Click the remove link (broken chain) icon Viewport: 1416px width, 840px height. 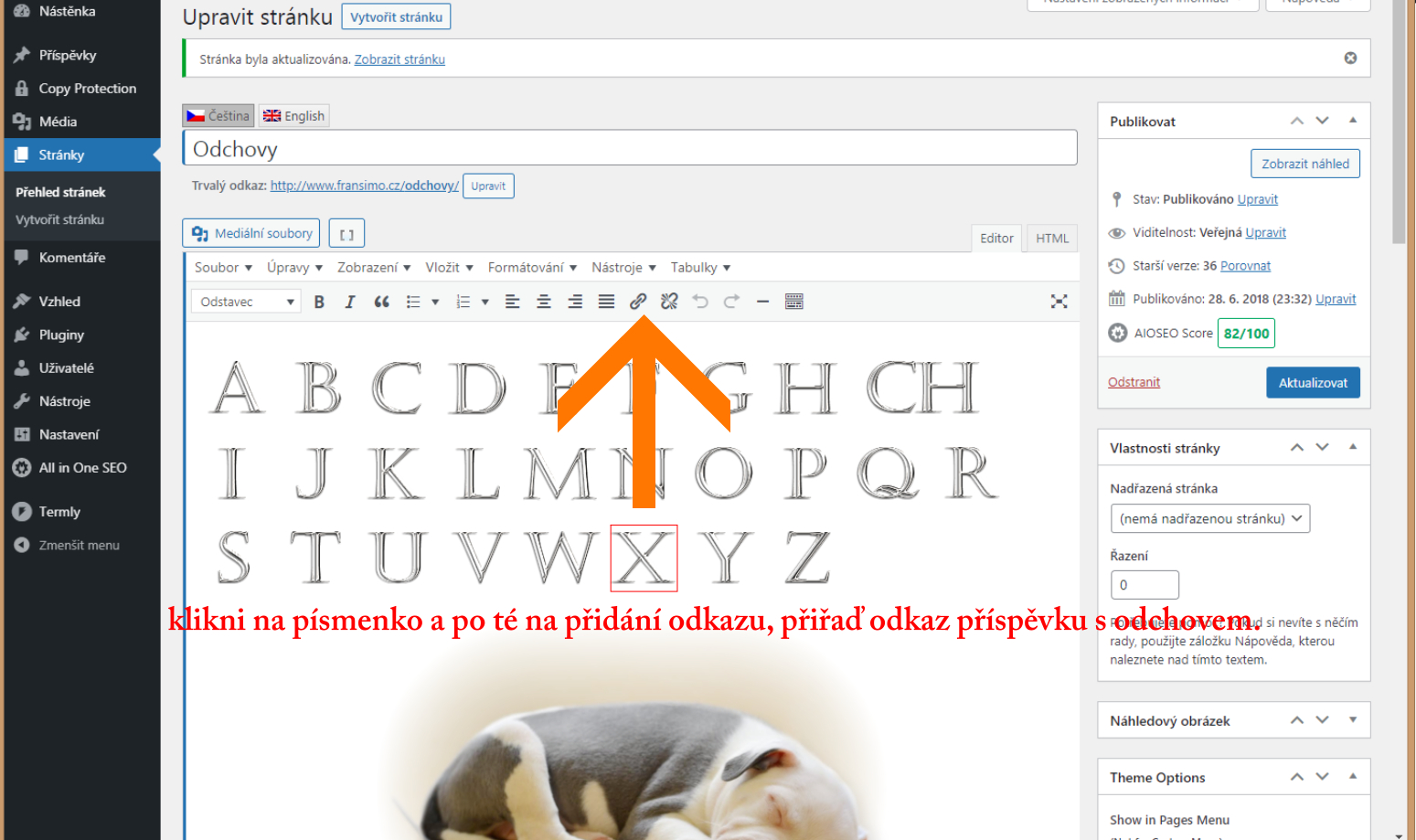(x=669, y=302)
